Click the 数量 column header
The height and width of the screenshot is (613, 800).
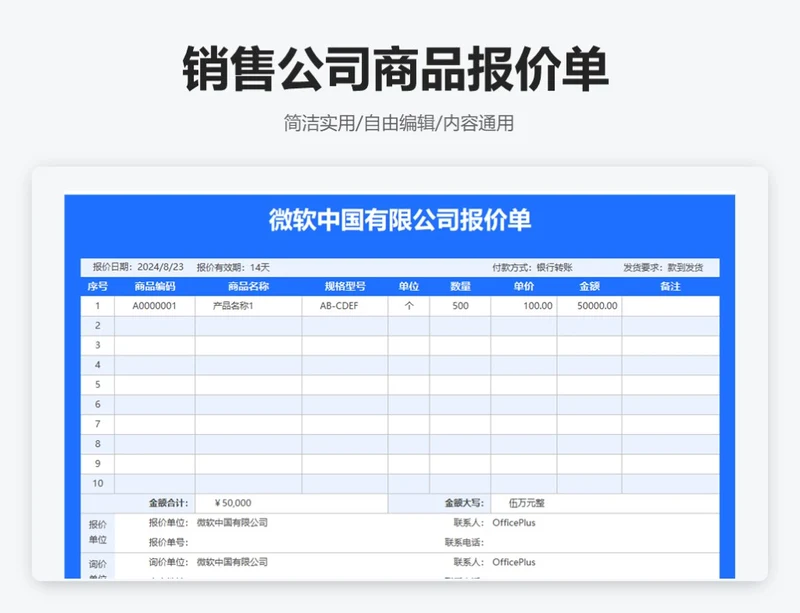tap(460, 286)
